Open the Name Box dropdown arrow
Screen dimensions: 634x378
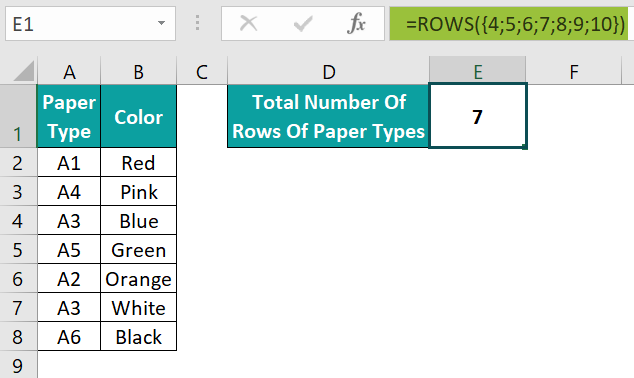(161, 23)
